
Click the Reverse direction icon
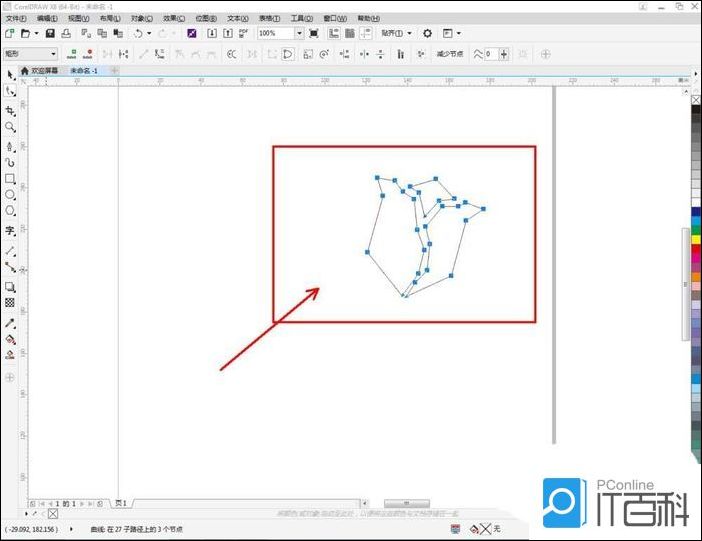[231, 54]
